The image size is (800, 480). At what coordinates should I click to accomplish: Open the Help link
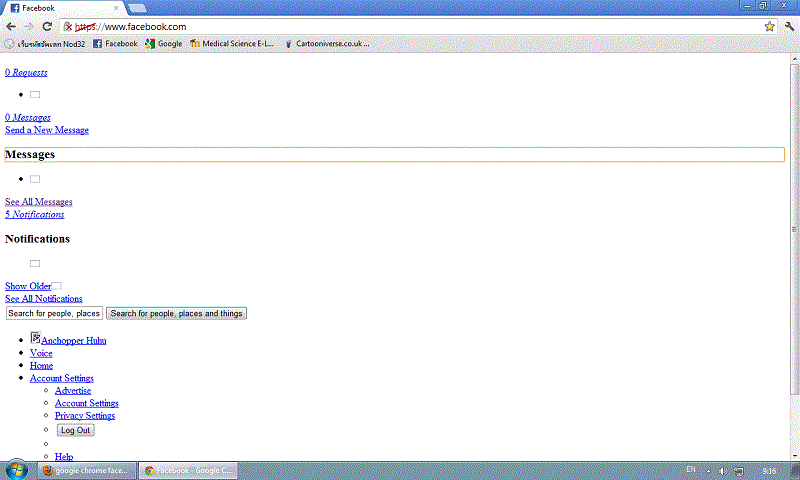[64, 457]
